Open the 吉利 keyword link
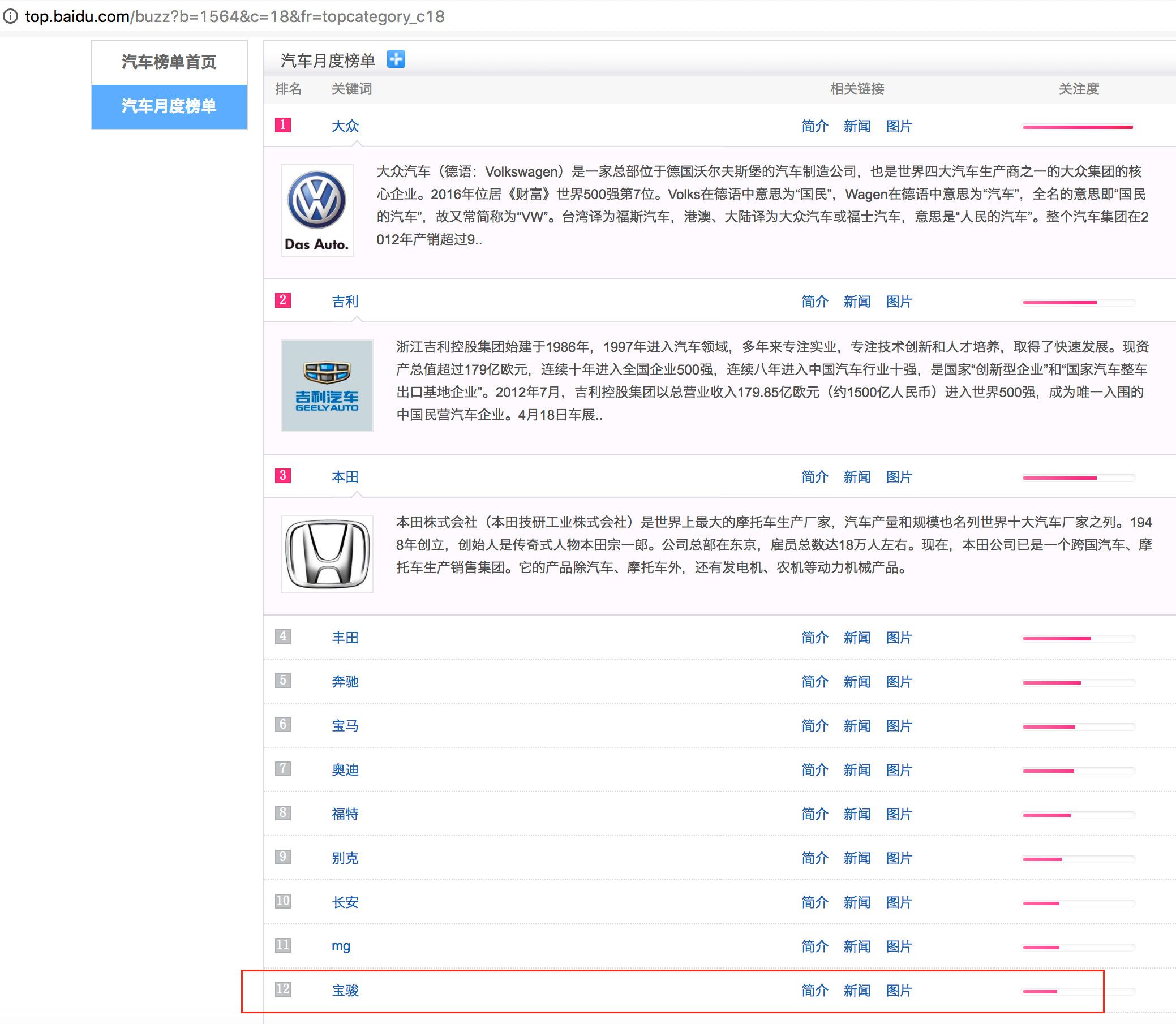 pos(345,302)
